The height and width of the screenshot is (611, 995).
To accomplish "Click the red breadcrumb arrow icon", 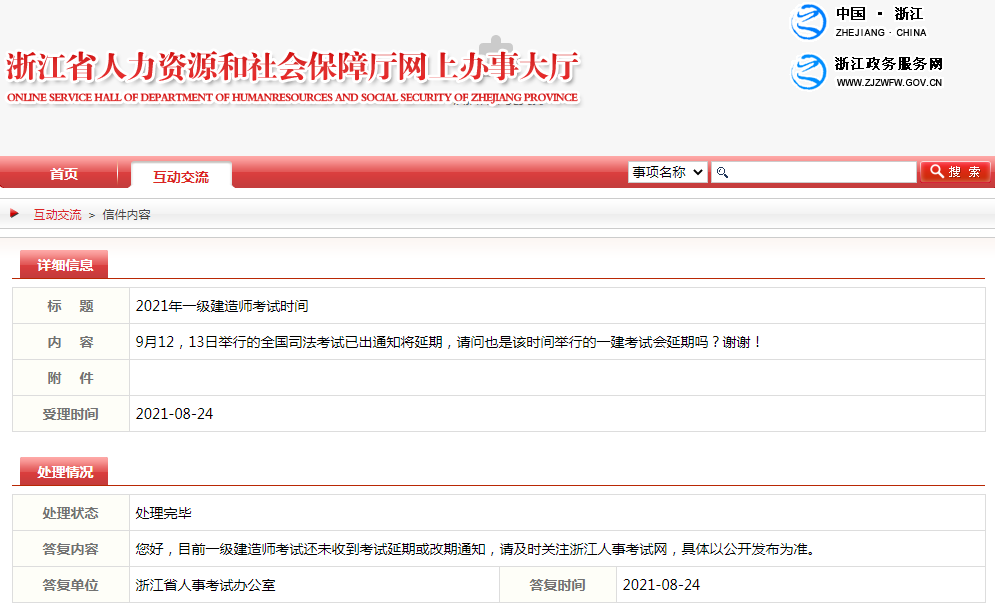I will click(15, 213).
